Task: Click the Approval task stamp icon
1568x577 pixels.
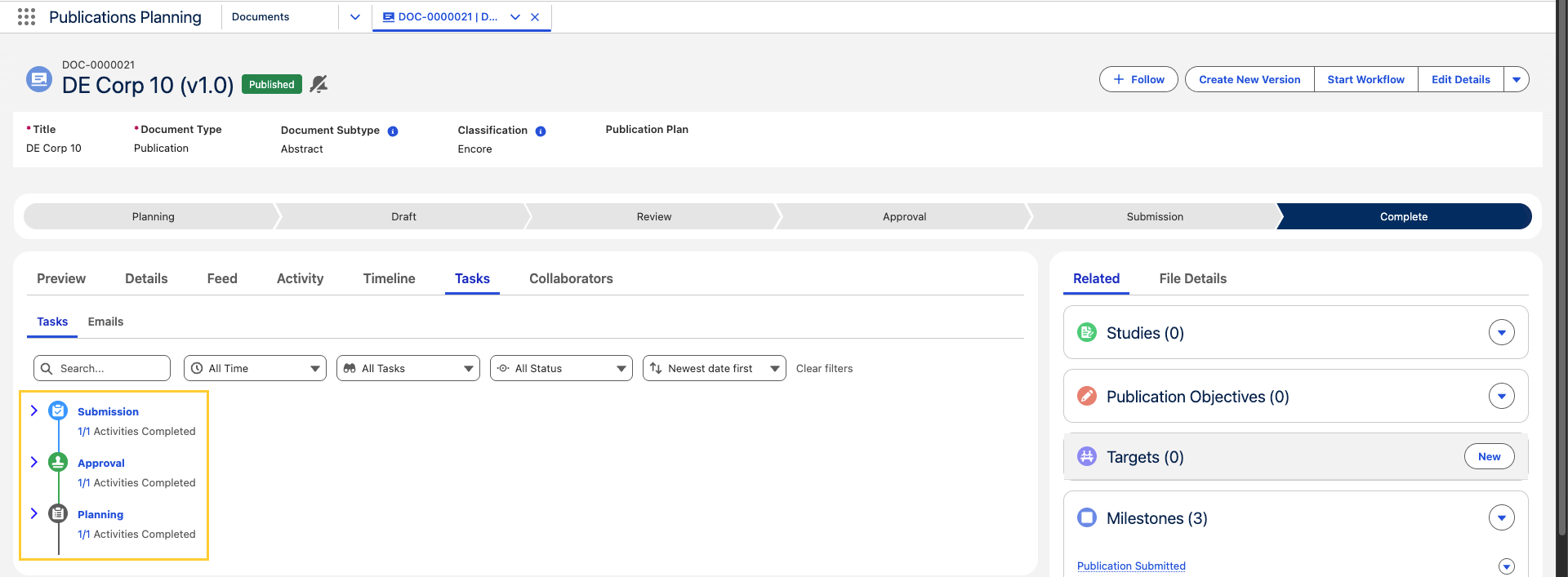Action: coord(58,462)
